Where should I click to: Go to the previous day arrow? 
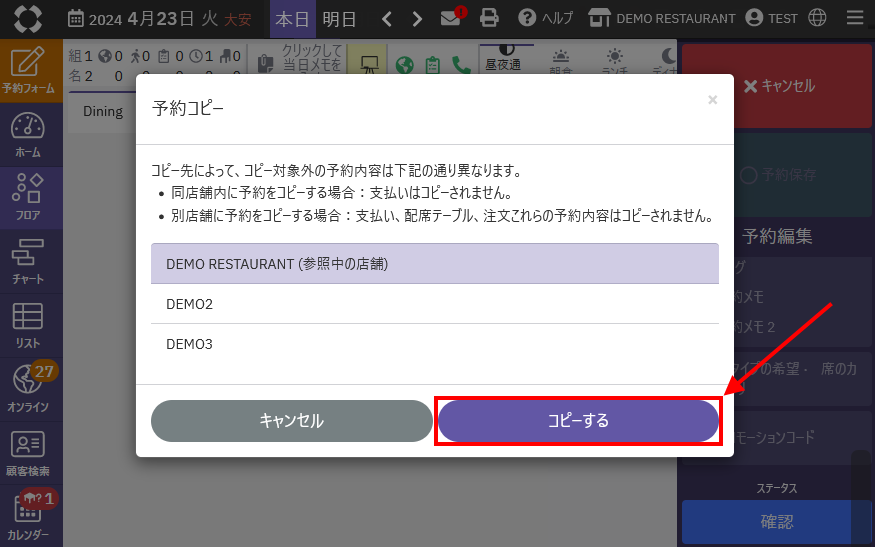[387, 18]
